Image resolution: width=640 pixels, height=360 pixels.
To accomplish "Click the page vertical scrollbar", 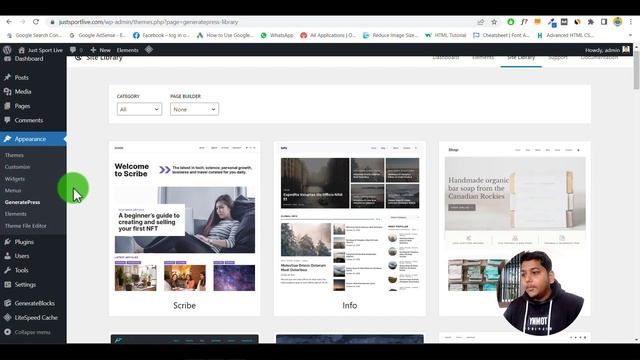I will (x=636, y=70).
